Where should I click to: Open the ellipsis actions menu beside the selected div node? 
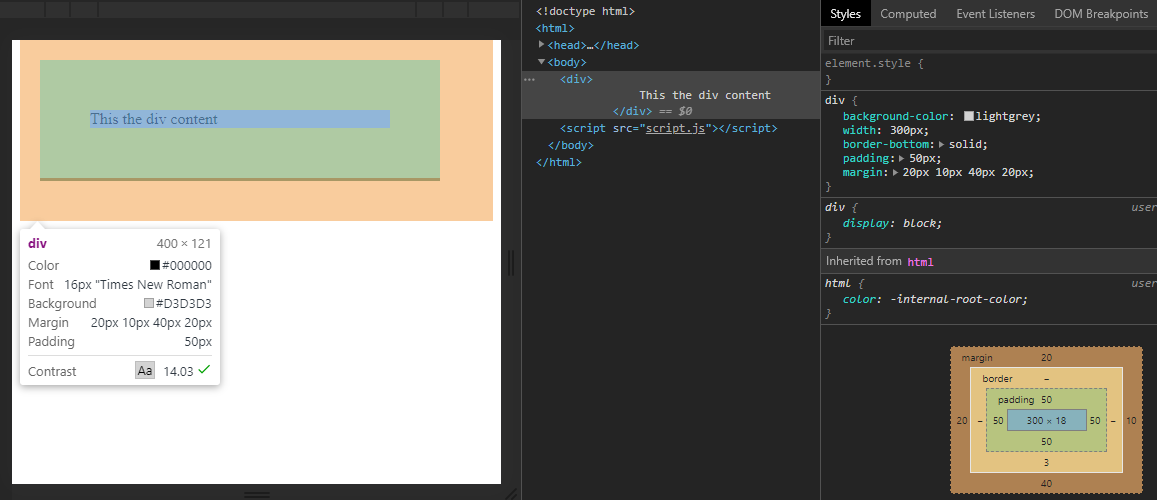click(x=528, y=79)
